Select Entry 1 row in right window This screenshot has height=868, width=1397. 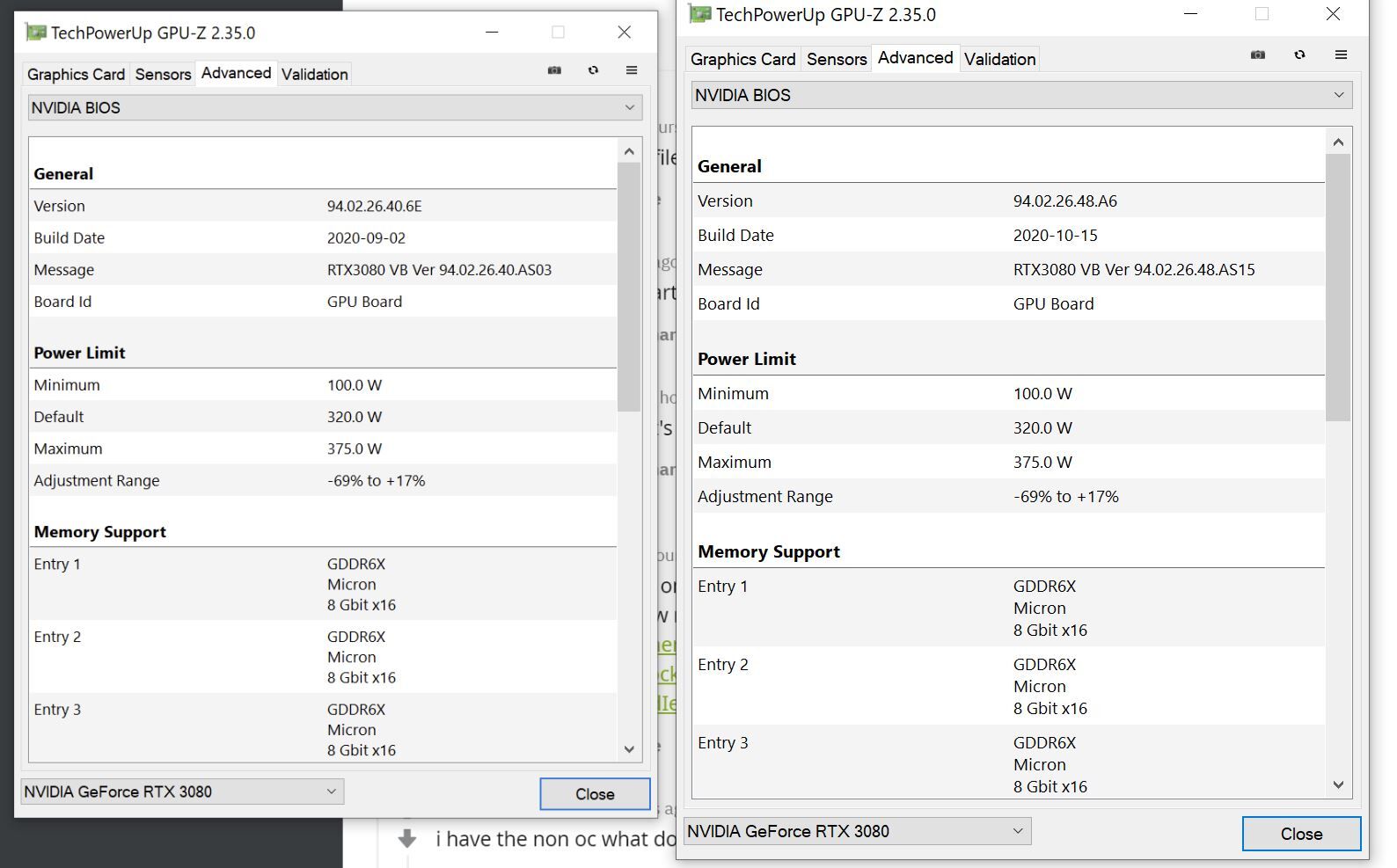pyautogui.click(x=1009, y=608)
